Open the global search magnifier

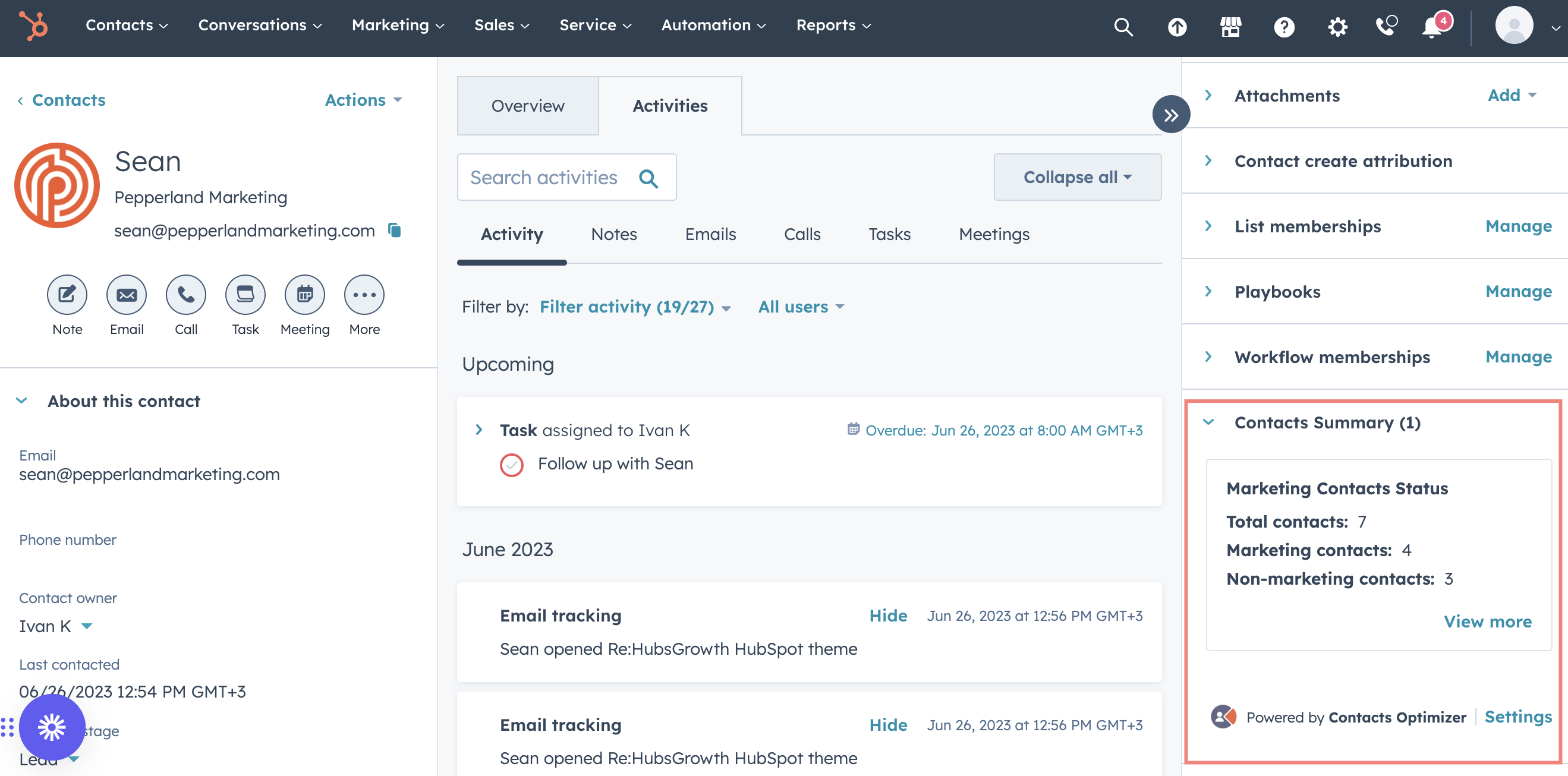click(1123, 27)
